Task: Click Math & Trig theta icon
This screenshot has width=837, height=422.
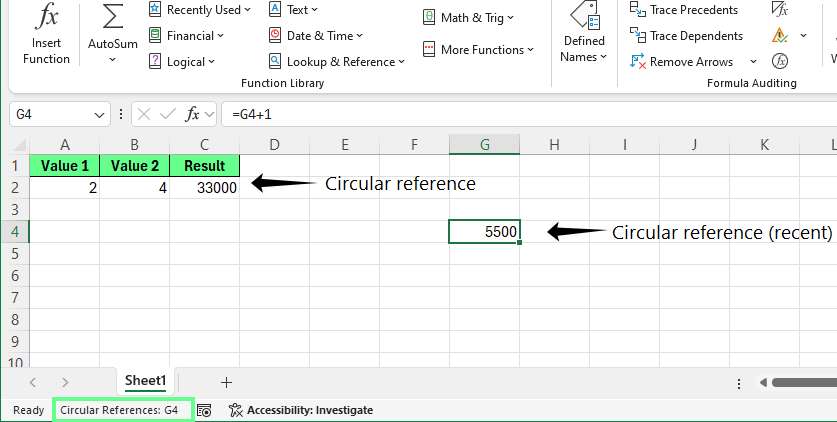Action: click(x=429, y=17)
